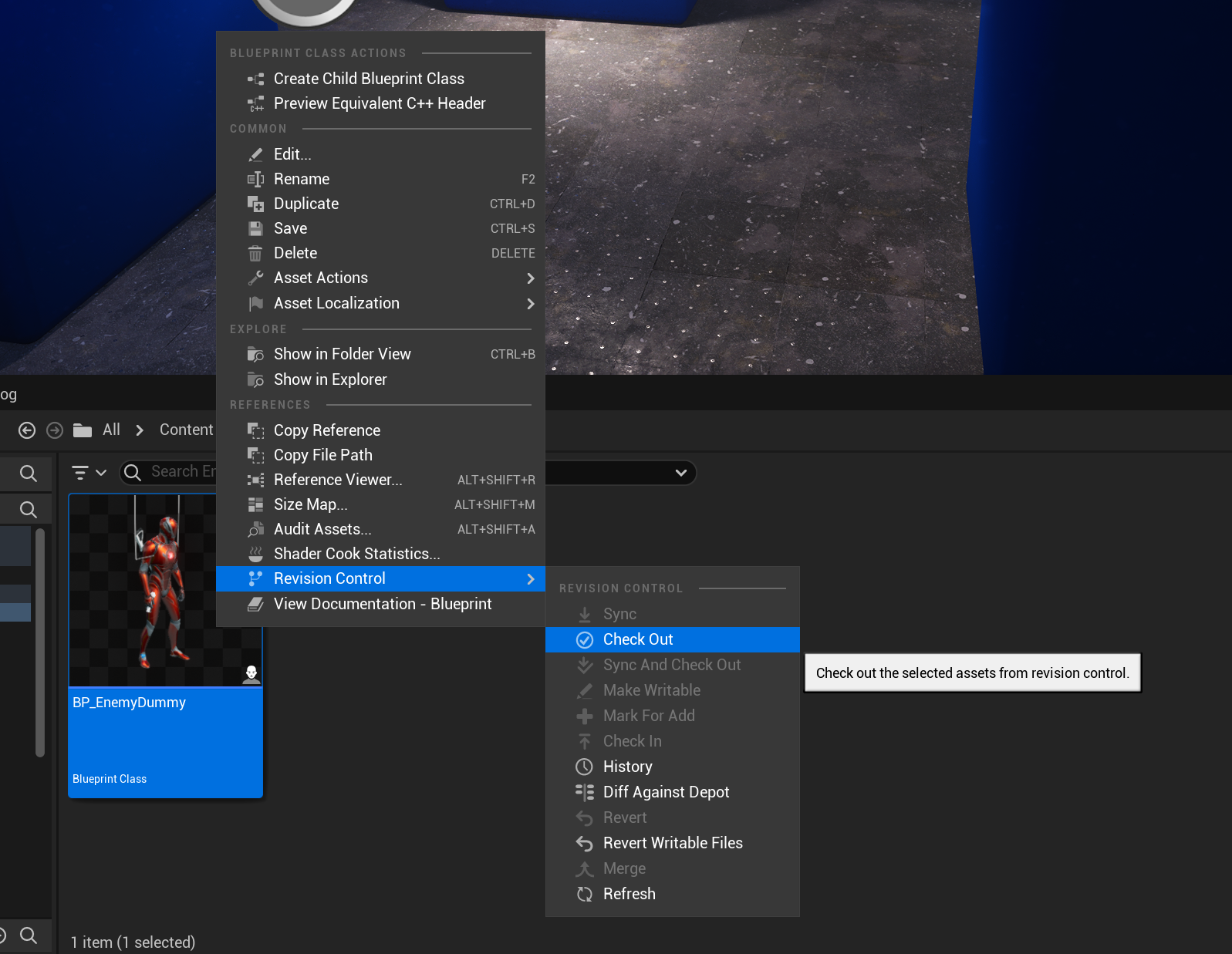The width and height of the screenshot is (1232, 954).
Task: Go back with Content Browser back arrow
Action: point(27,430)
